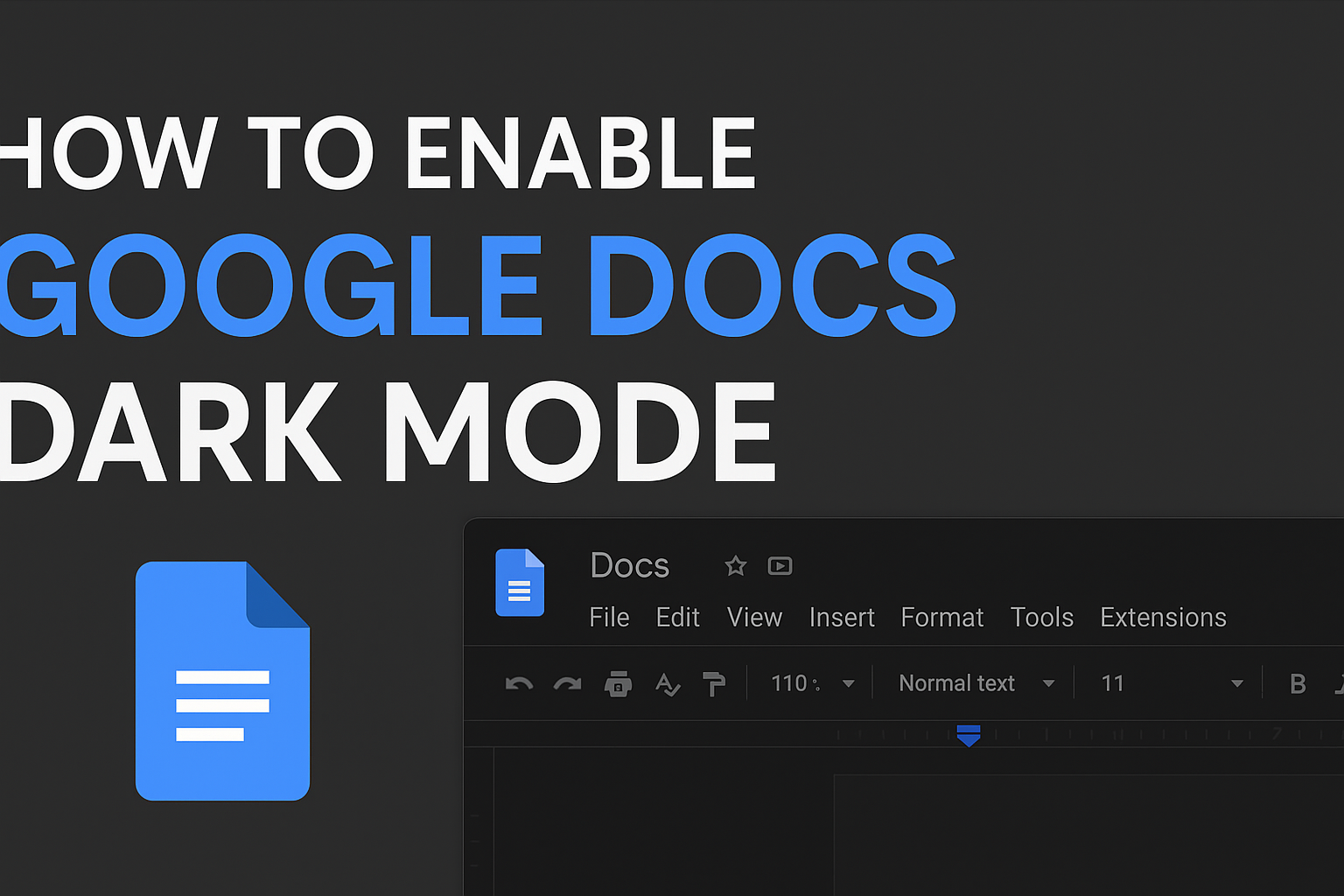
Task: Click the blue indent marker on the ruler
Action: 969,736
